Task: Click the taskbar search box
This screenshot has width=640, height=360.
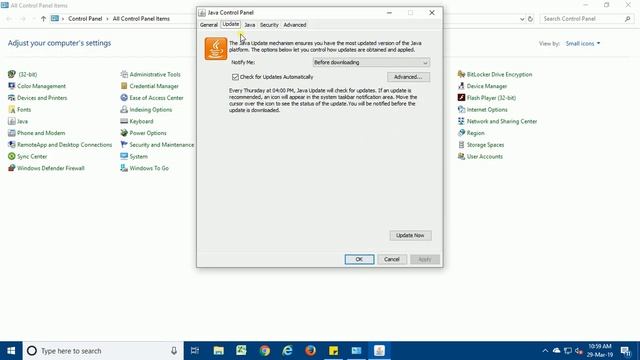Action: [103, 351]
